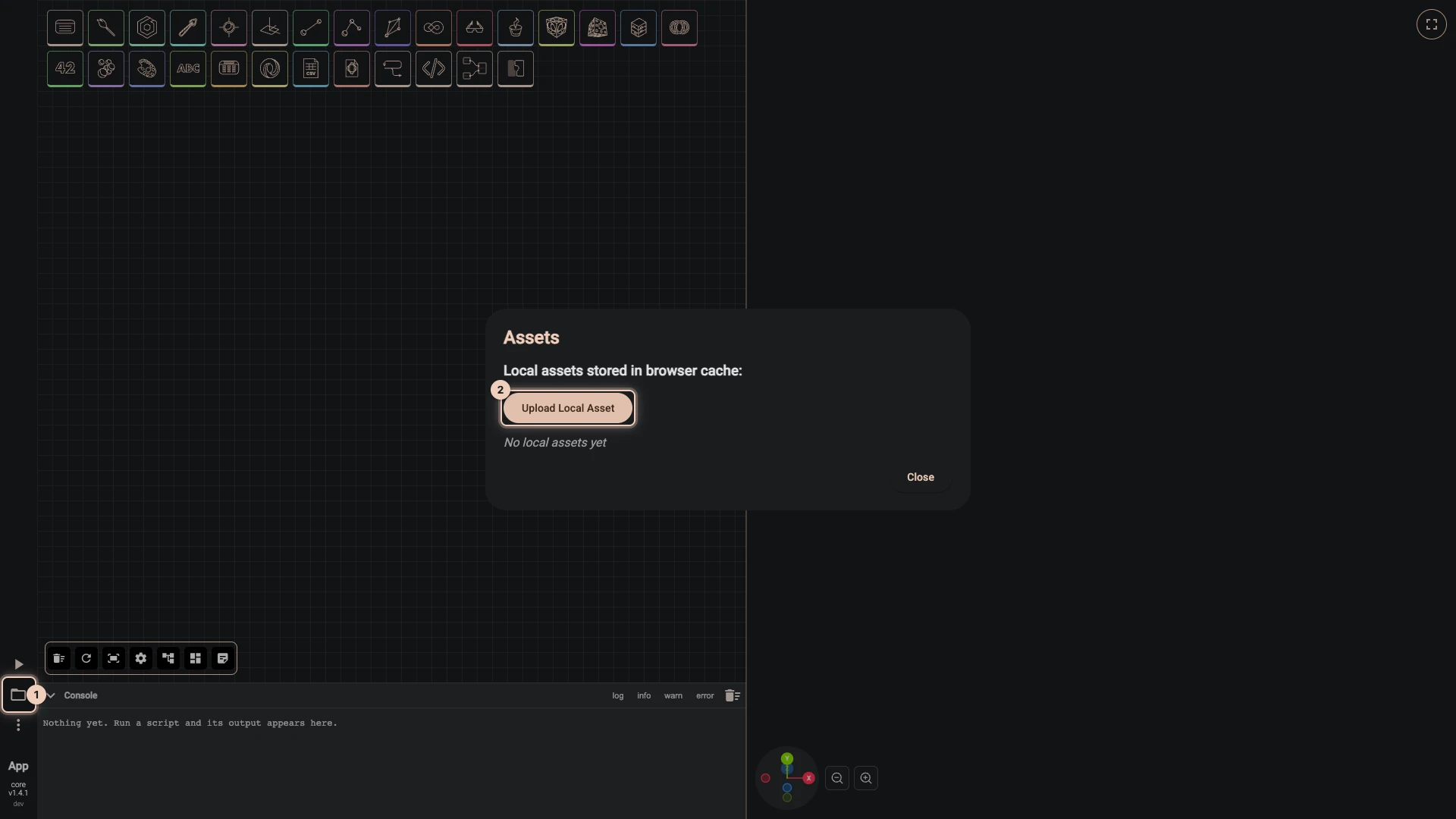Toggle the info console filter
The image size is (1456, 819).
[644, 695]
